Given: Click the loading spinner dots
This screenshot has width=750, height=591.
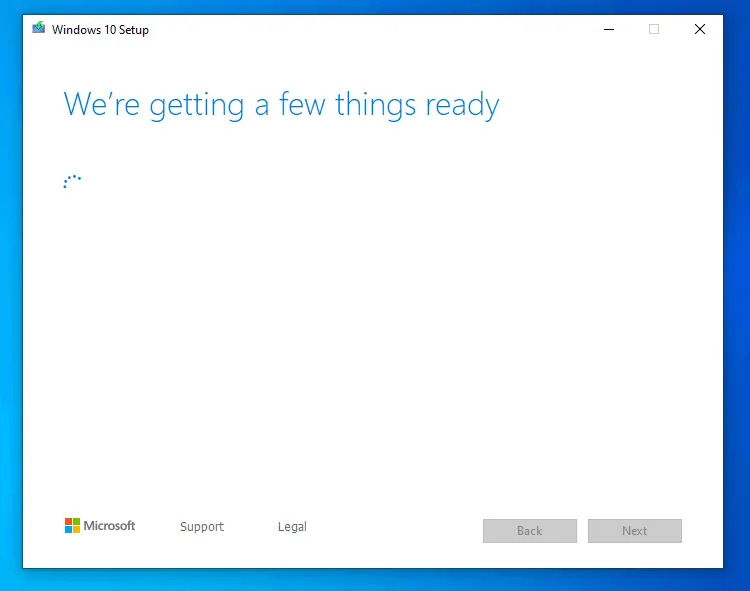Looking at the screenshot, I should point(71,181).
